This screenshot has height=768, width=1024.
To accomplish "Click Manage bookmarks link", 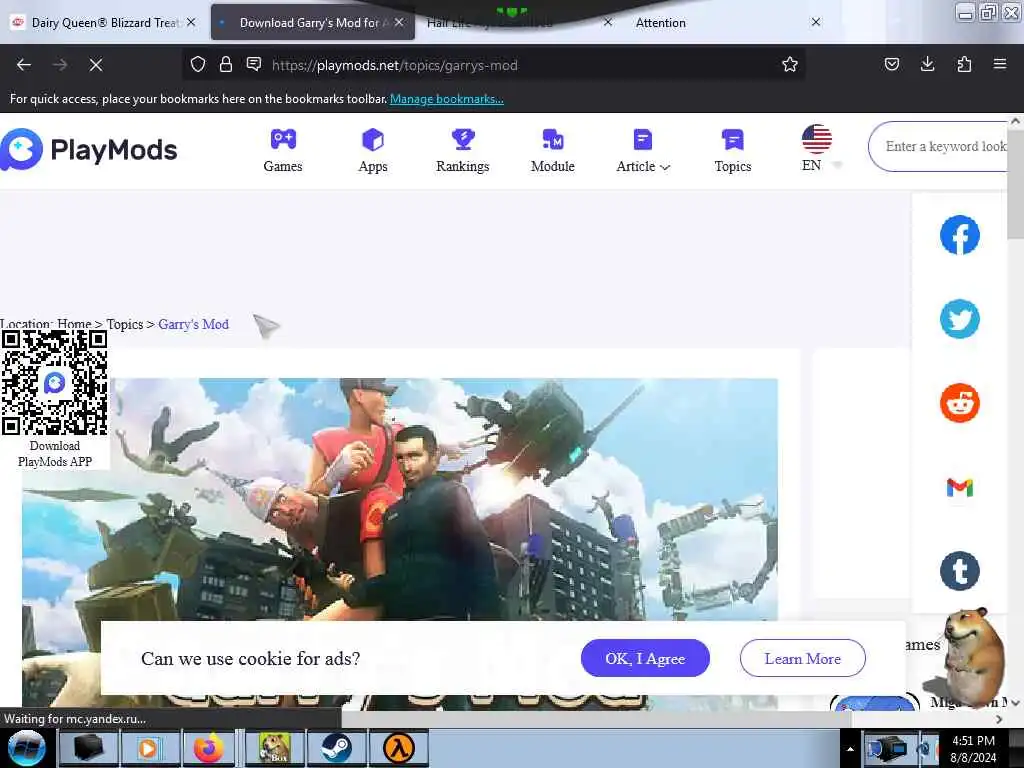I will (447, 99).
